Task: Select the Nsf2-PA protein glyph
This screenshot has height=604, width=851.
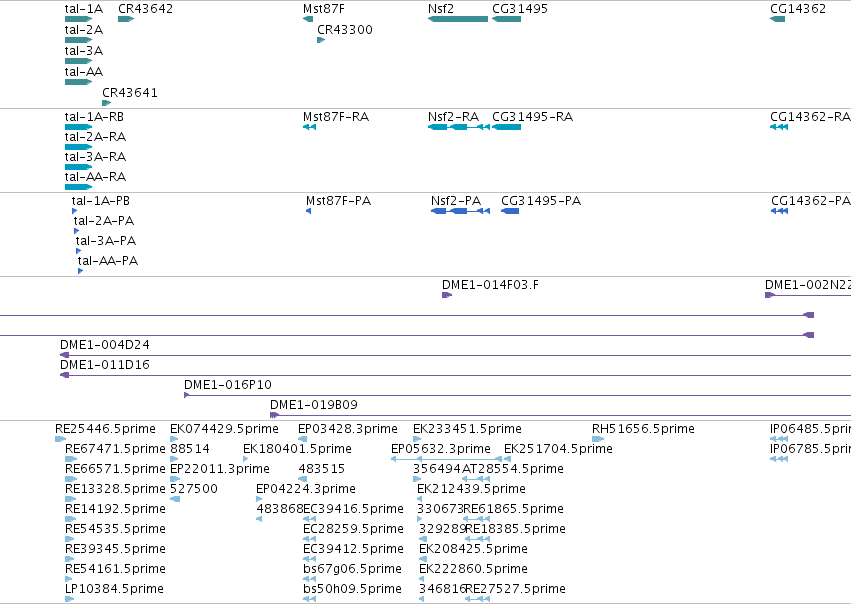Action: click(x=460, y=211)
